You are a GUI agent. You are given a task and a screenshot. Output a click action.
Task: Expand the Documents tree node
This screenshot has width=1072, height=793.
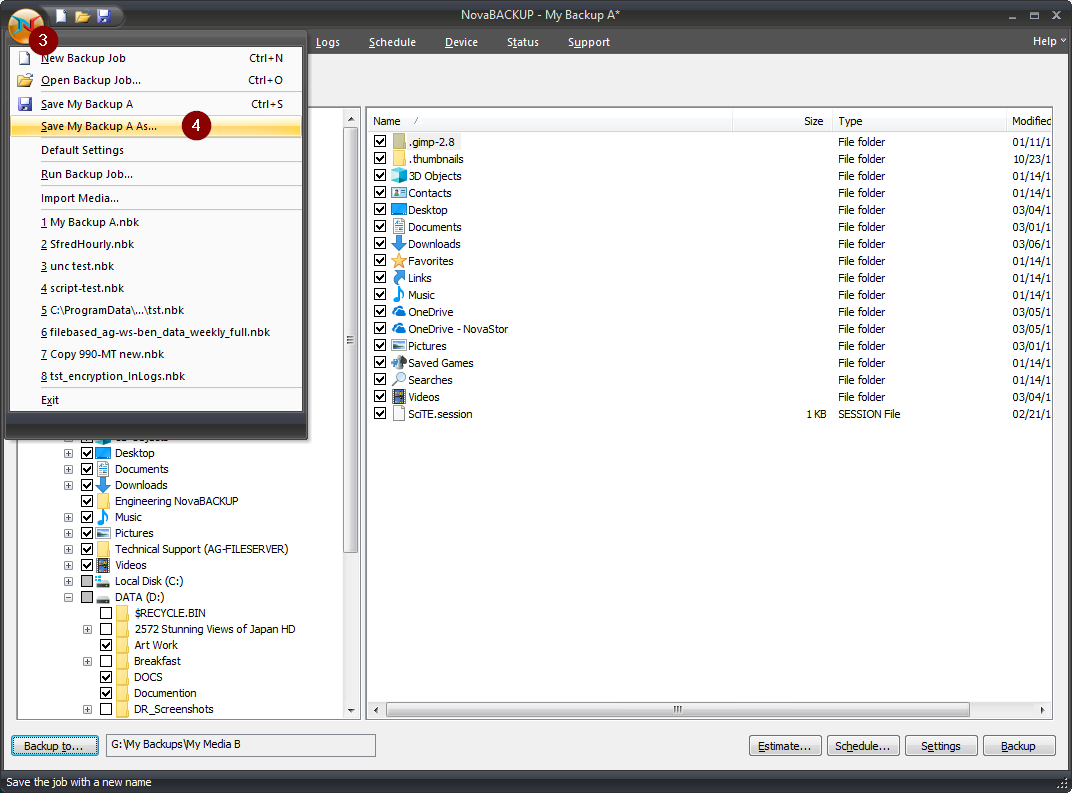[68, 470]
